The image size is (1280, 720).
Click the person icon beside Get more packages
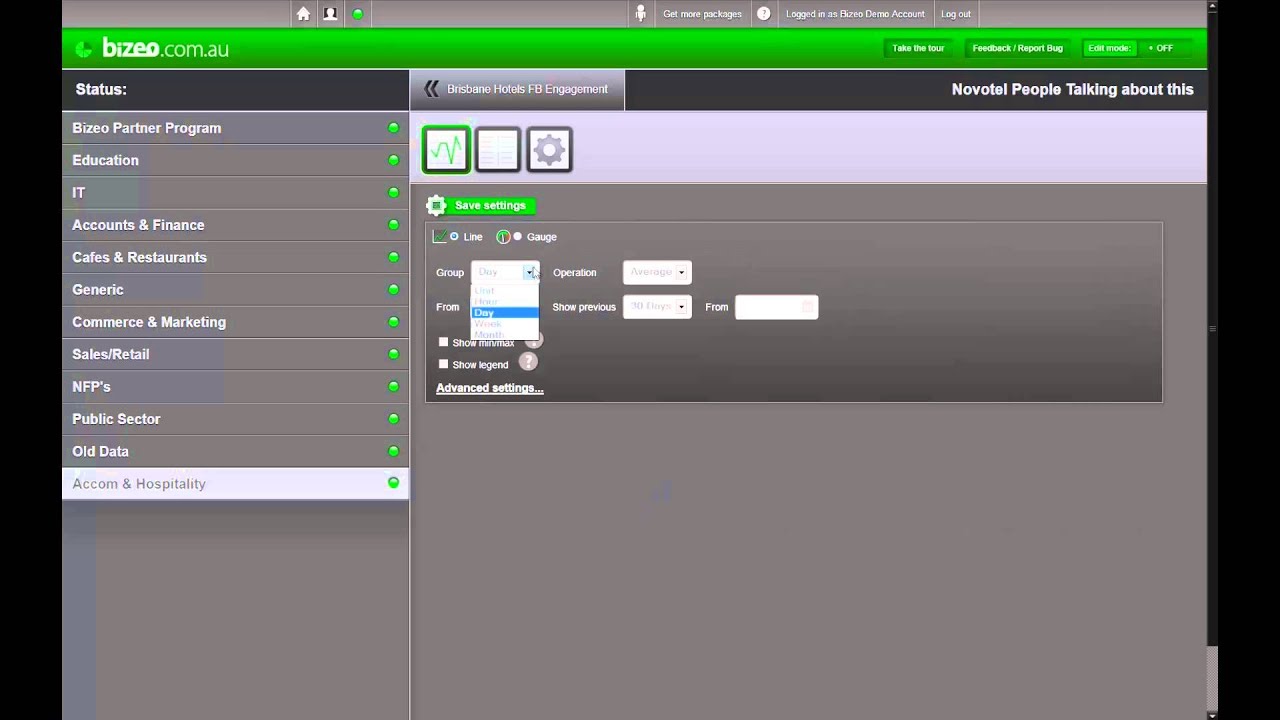pyautogui.click(x=641, y=14)
